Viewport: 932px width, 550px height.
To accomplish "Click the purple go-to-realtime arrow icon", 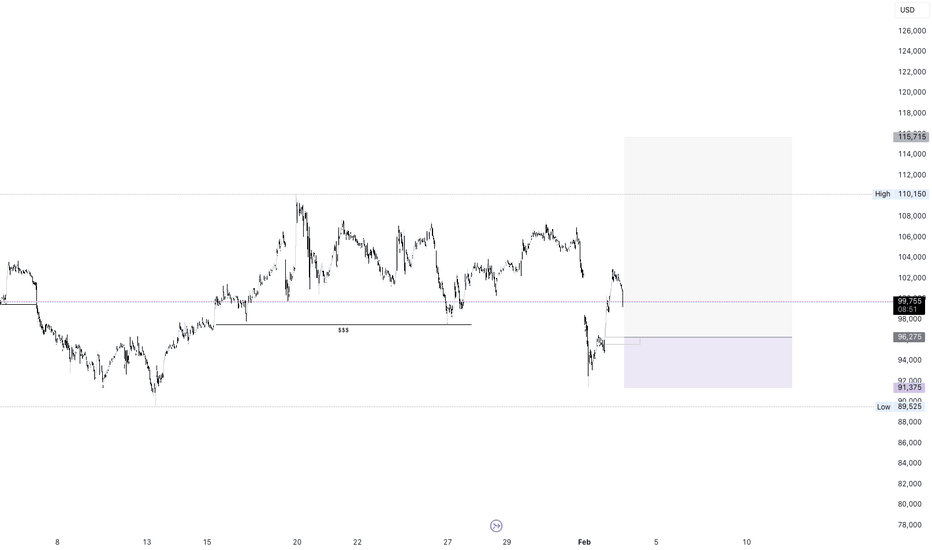I will (x=496, y=526).
